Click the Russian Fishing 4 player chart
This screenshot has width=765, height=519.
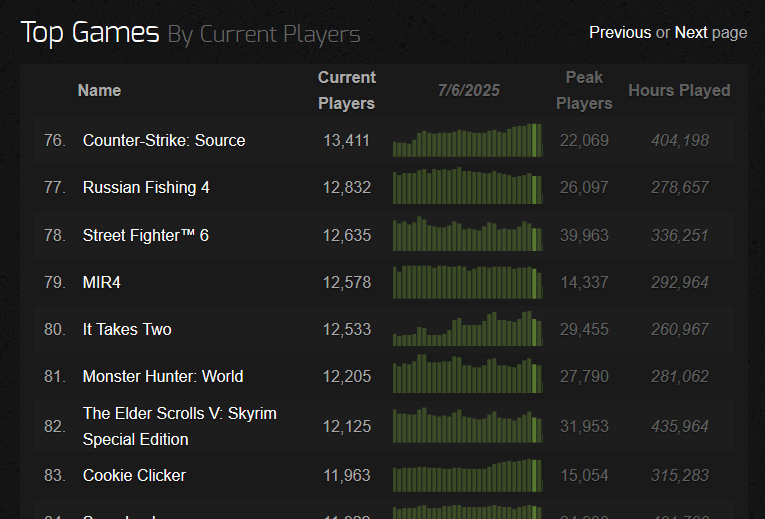(x=467, y=186)
